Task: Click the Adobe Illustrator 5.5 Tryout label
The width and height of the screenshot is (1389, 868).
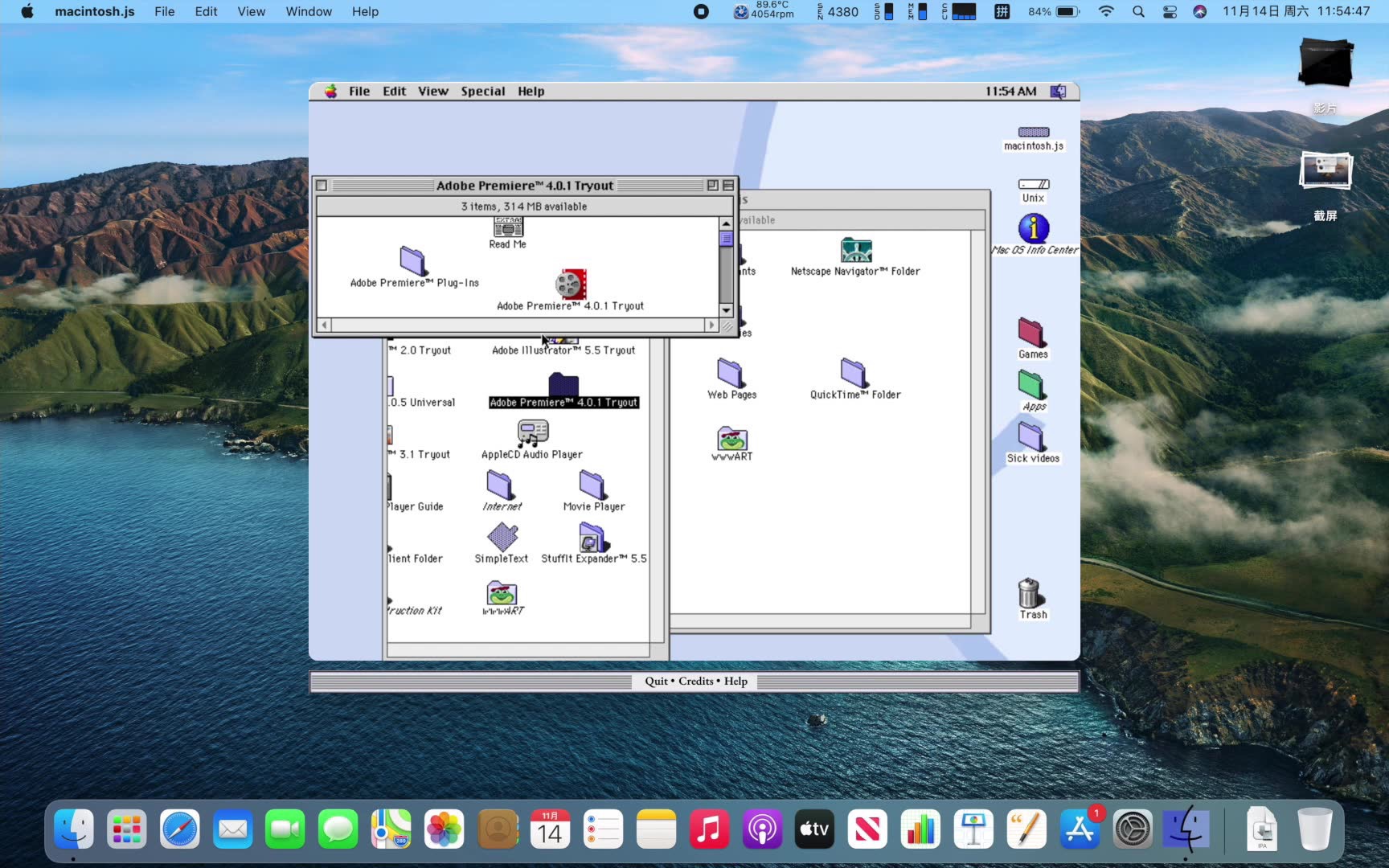Action: click(563, 350)
